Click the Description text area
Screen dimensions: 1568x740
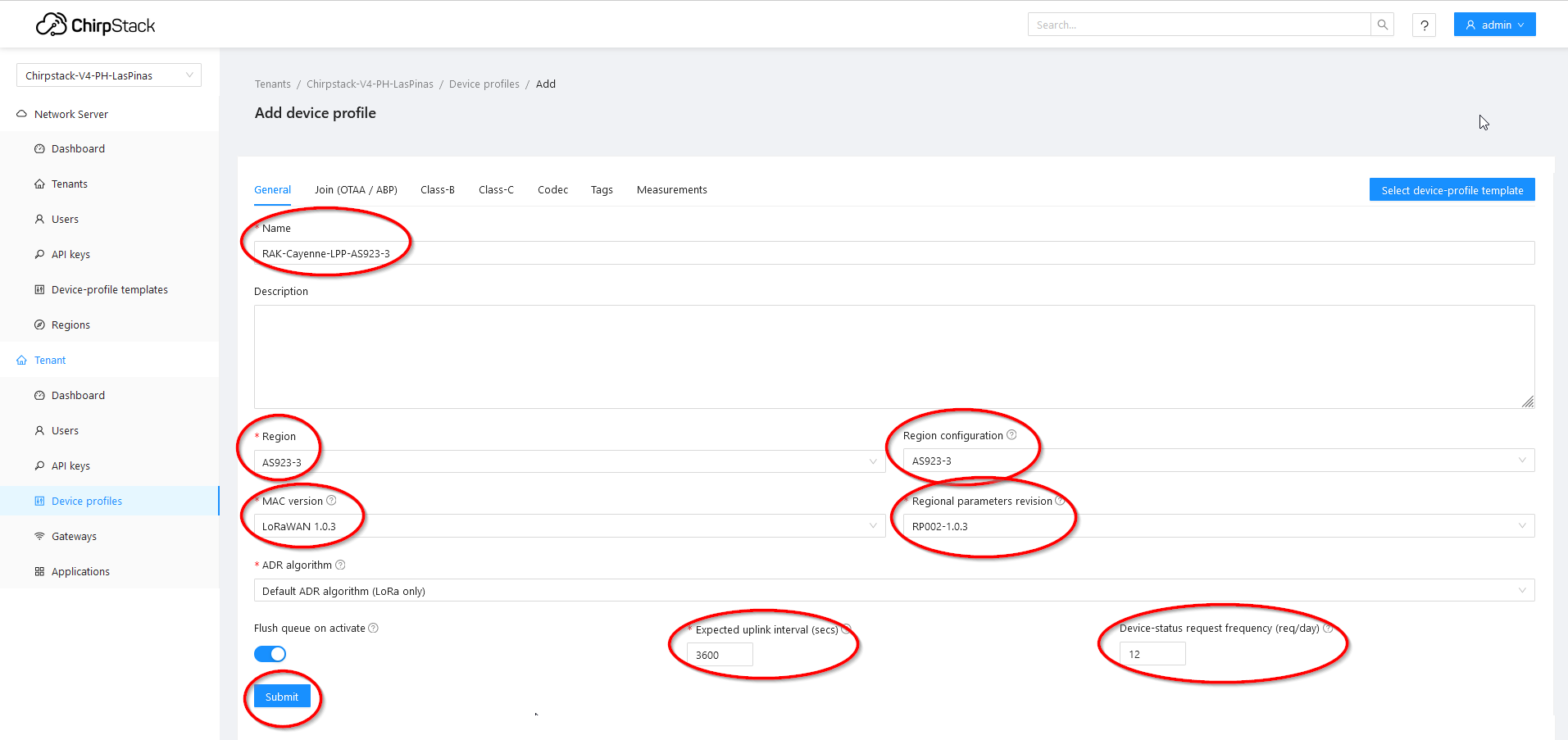pos(894,356)
